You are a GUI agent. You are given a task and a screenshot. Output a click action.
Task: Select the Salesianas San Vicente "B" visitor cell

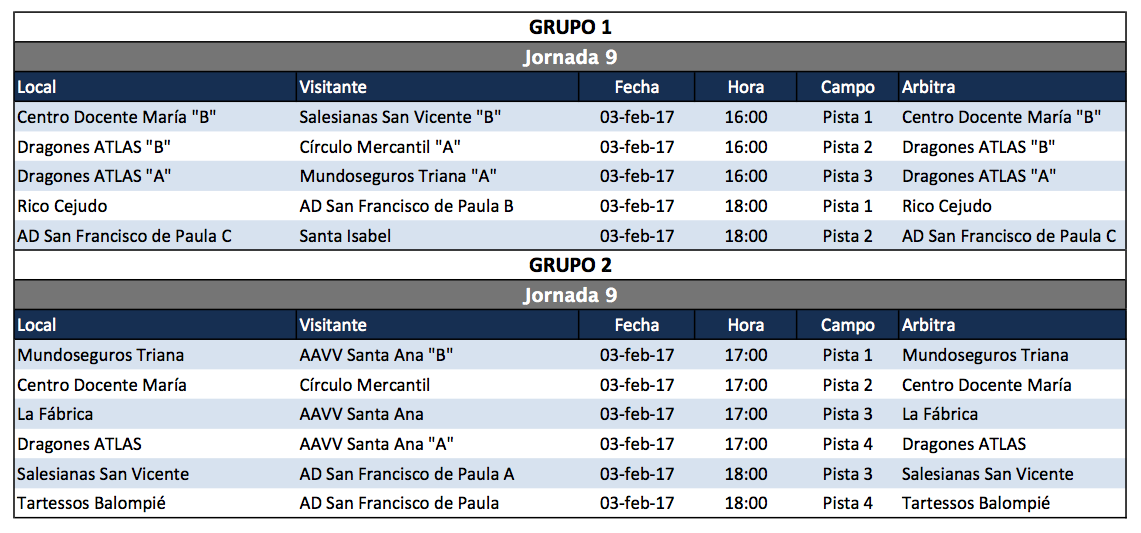[x=400, y=117]
